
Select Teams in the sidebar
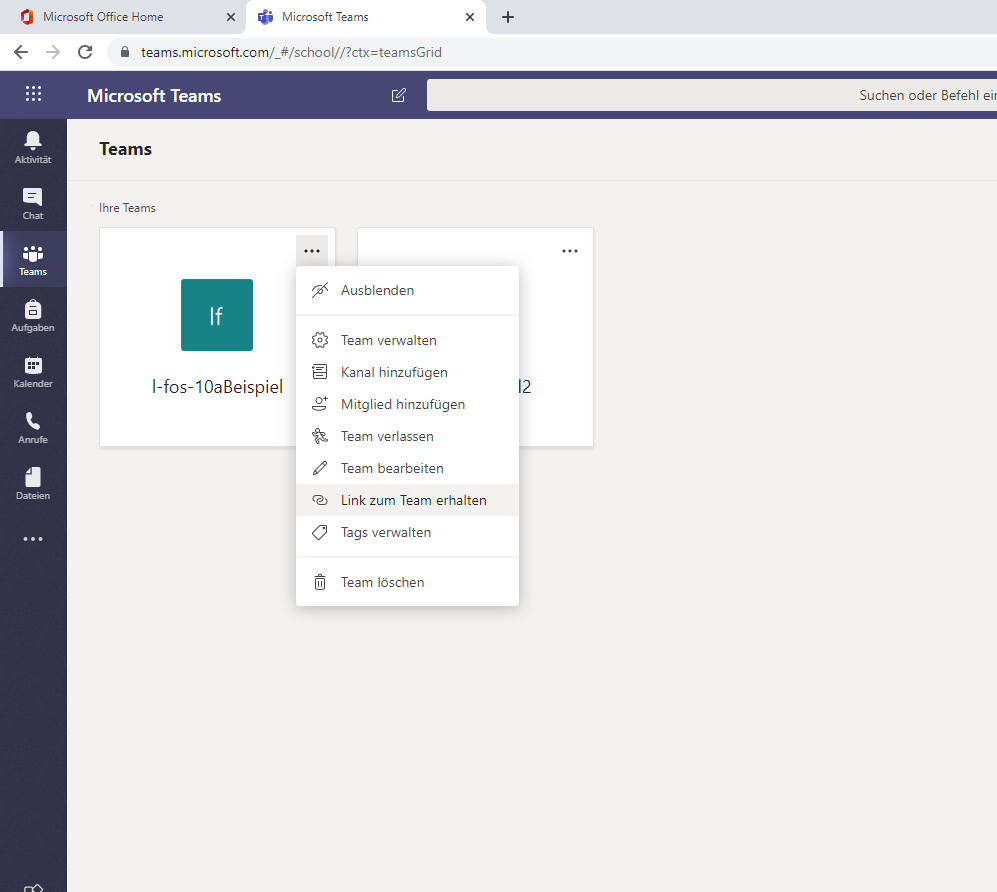click(x=33, y=259)
